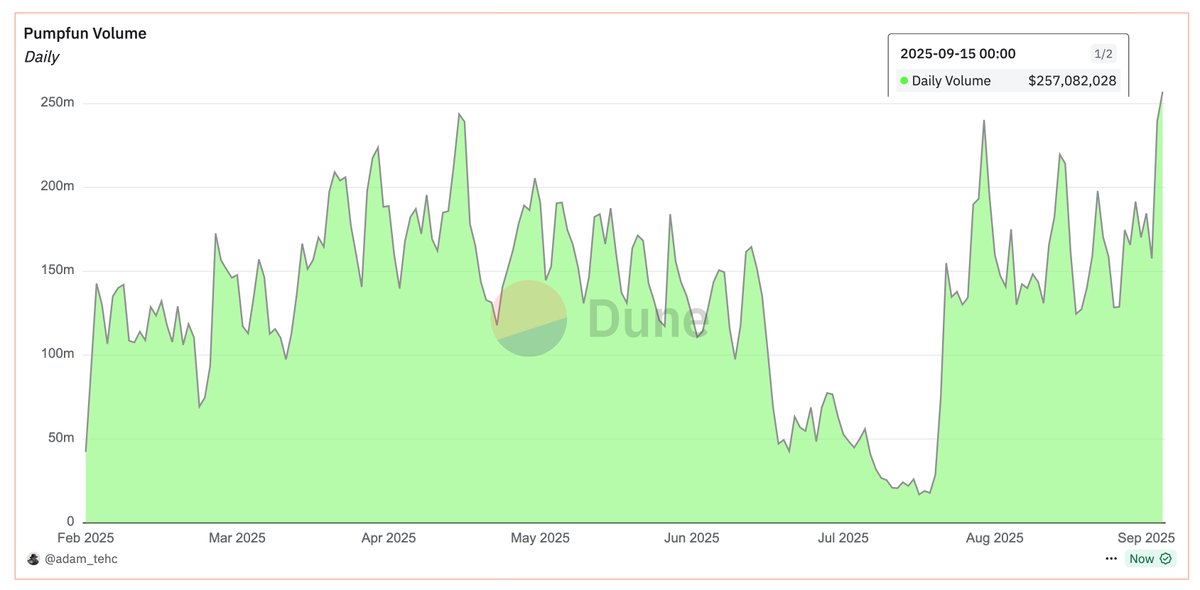The height and width of the screenshot is (590, 1200).
Task: Click the green check icon beside Now
Action: click(x=1165, y=559)
